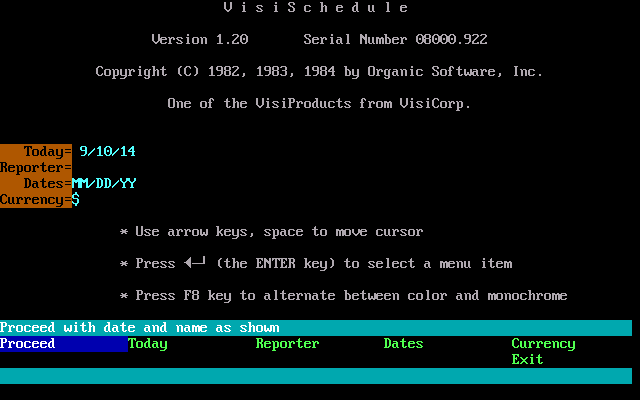Viewport: 640px width, 400px height.
Task: Click the 'Press F8 key' hint line
Action: 344,295
